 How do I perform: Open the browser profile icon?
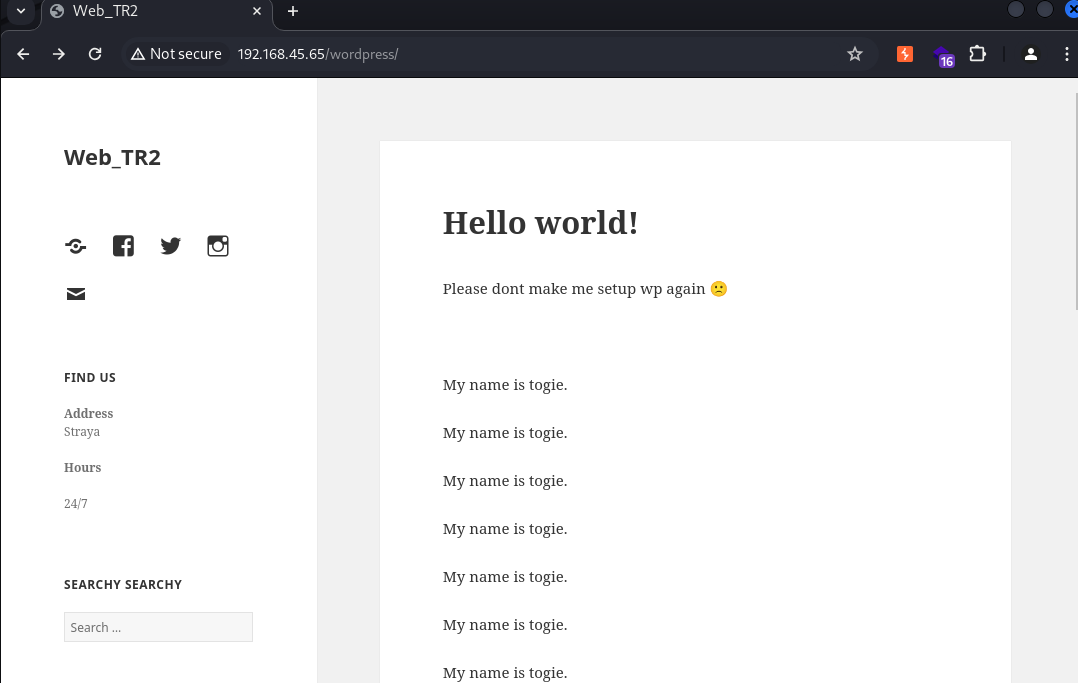(x=1030, y=54)
